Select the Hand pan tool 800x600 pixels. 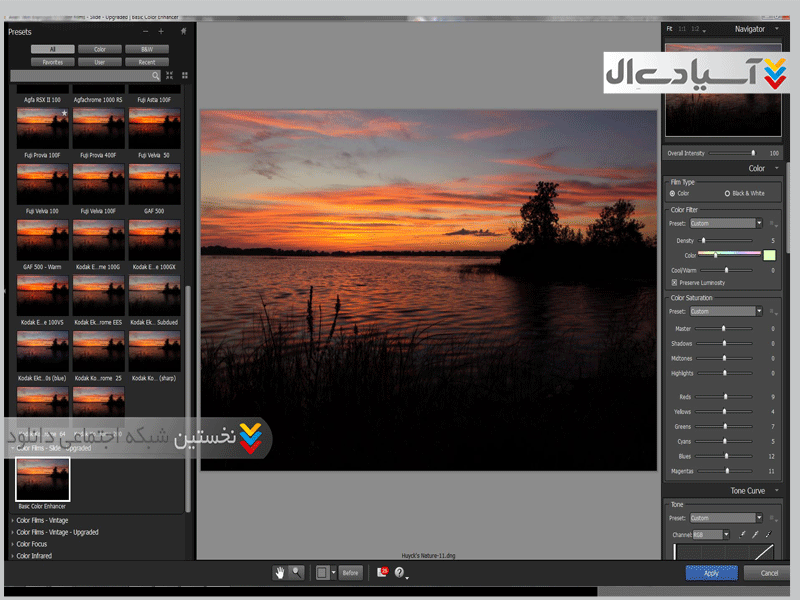280,573
